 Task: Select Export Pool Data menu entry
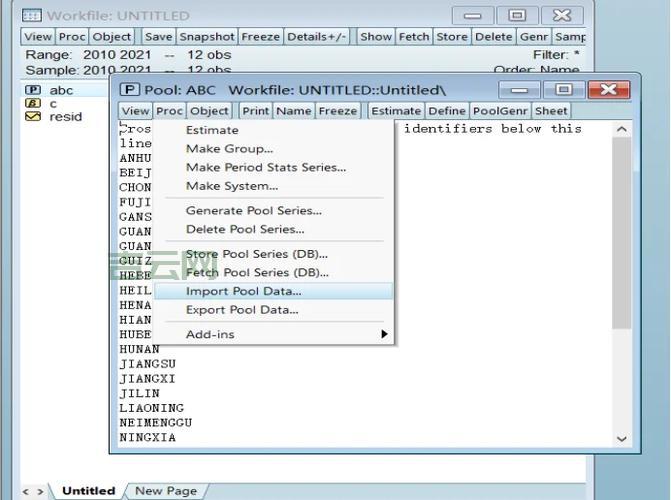[x=242, y=310]
